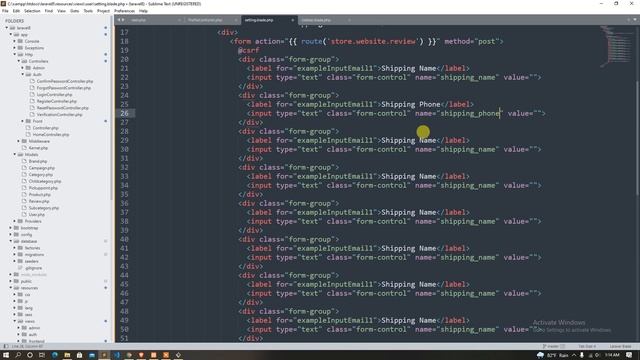Expand the Middleware folder
Viewport: 640px width, 360px height.
pos(19,141)
